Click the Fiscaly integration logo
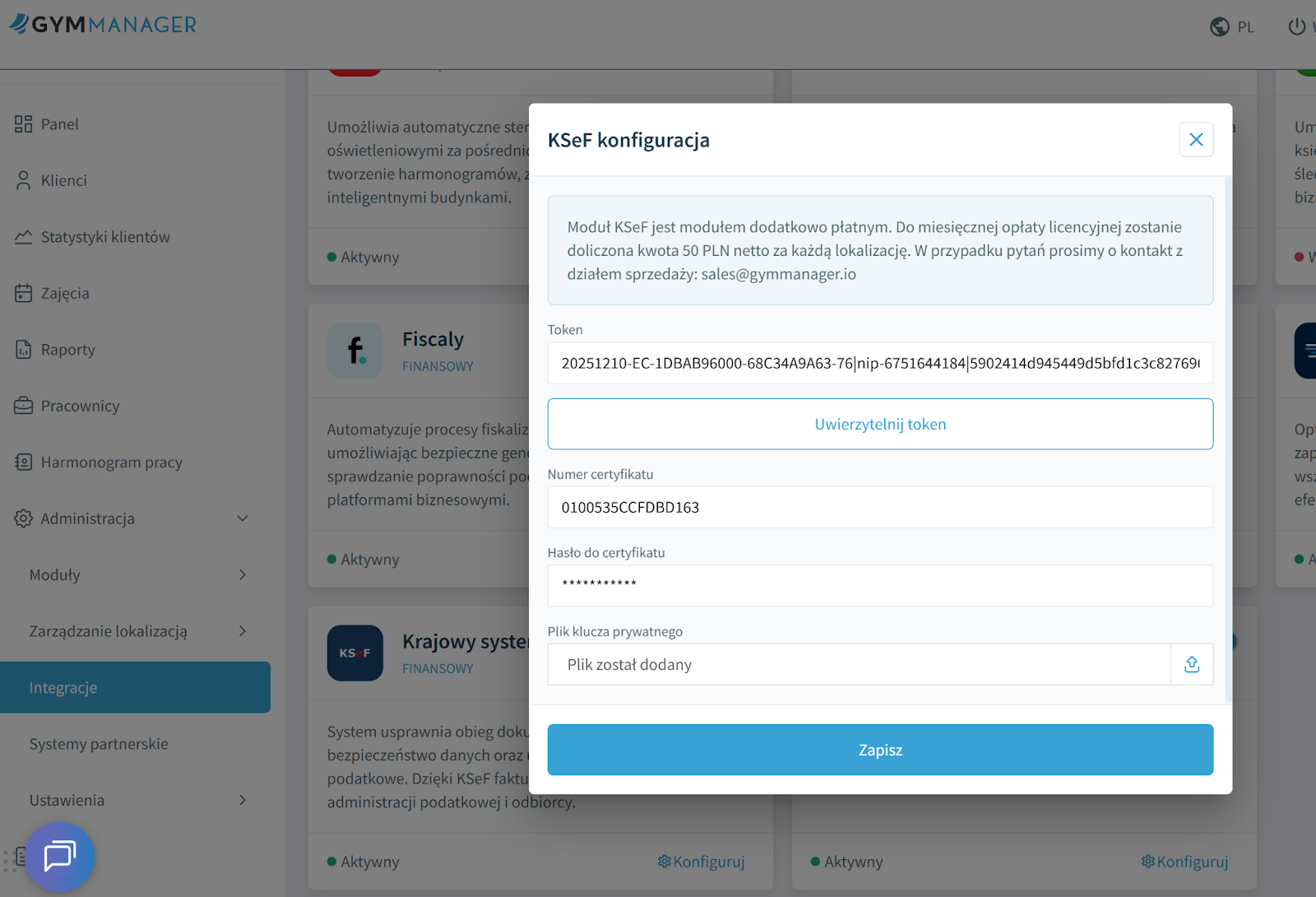 (355, 351)
